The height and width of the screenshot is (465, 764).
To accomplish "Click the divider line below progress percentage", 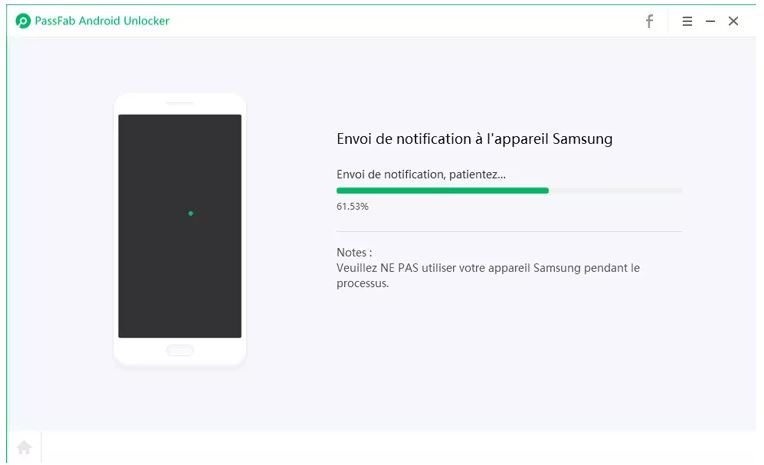I will pyautogui.click(x=509, y=232).
